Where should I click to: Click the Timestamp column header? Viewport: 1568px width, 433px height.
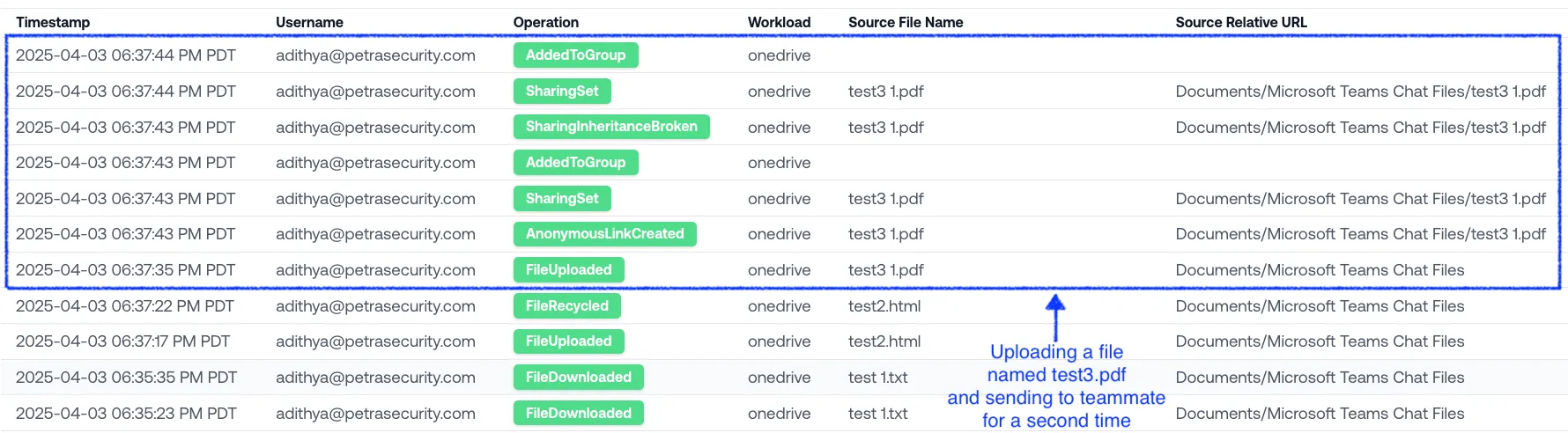[x=53, y=22]
